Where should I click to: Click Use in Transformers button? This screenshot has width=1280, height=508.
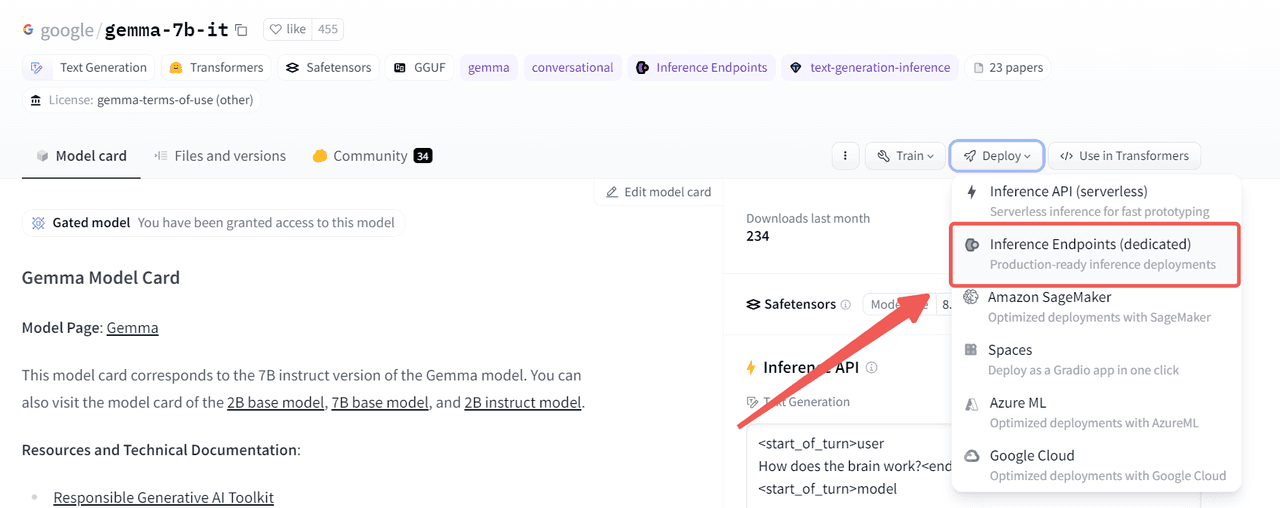[x=1124, y=156]
